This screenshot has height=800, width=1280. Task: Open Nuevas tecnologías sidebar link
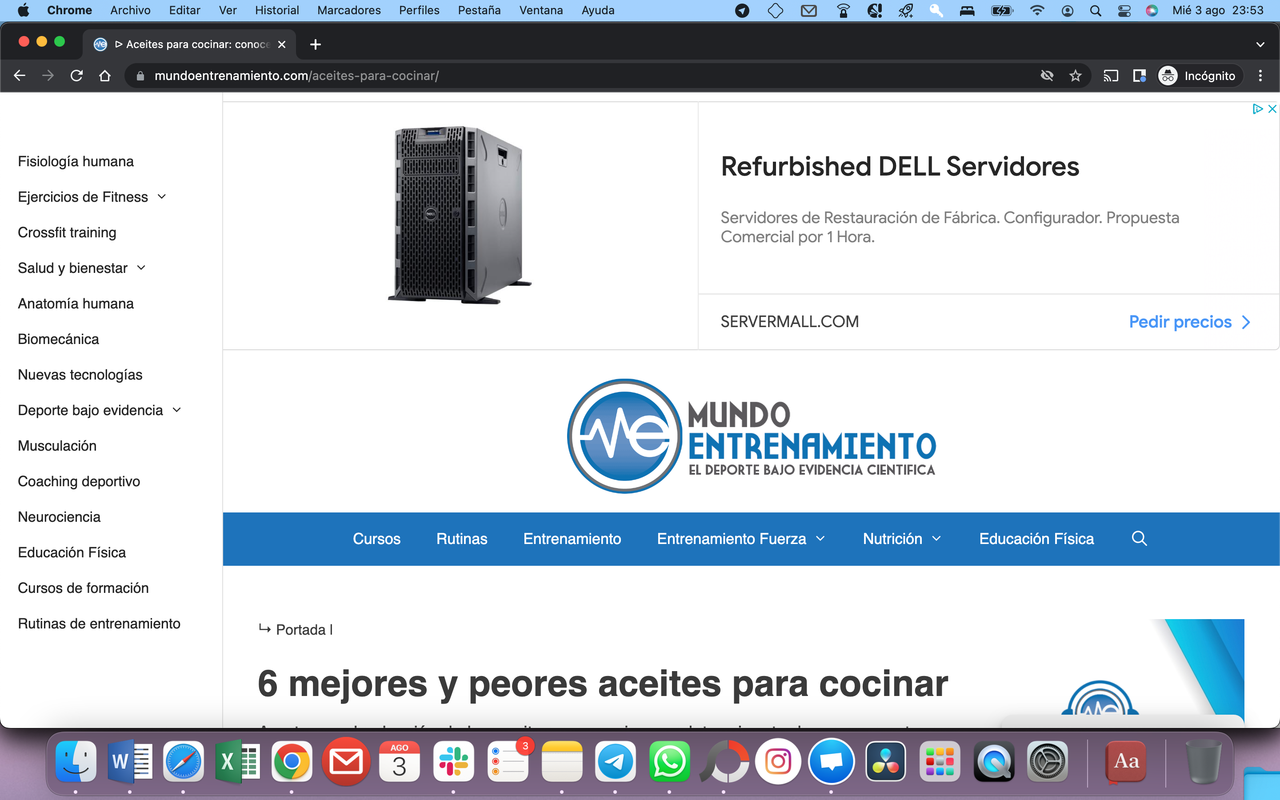coord(80,375)
